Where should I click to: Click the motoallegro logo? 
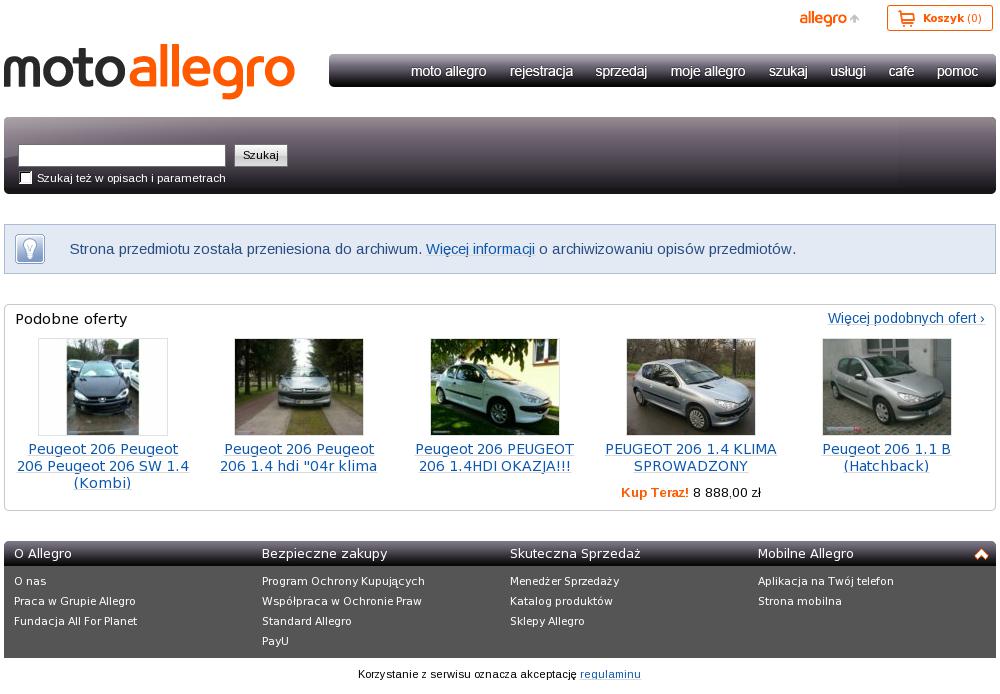pyautogui.click(x=149, y=71)
